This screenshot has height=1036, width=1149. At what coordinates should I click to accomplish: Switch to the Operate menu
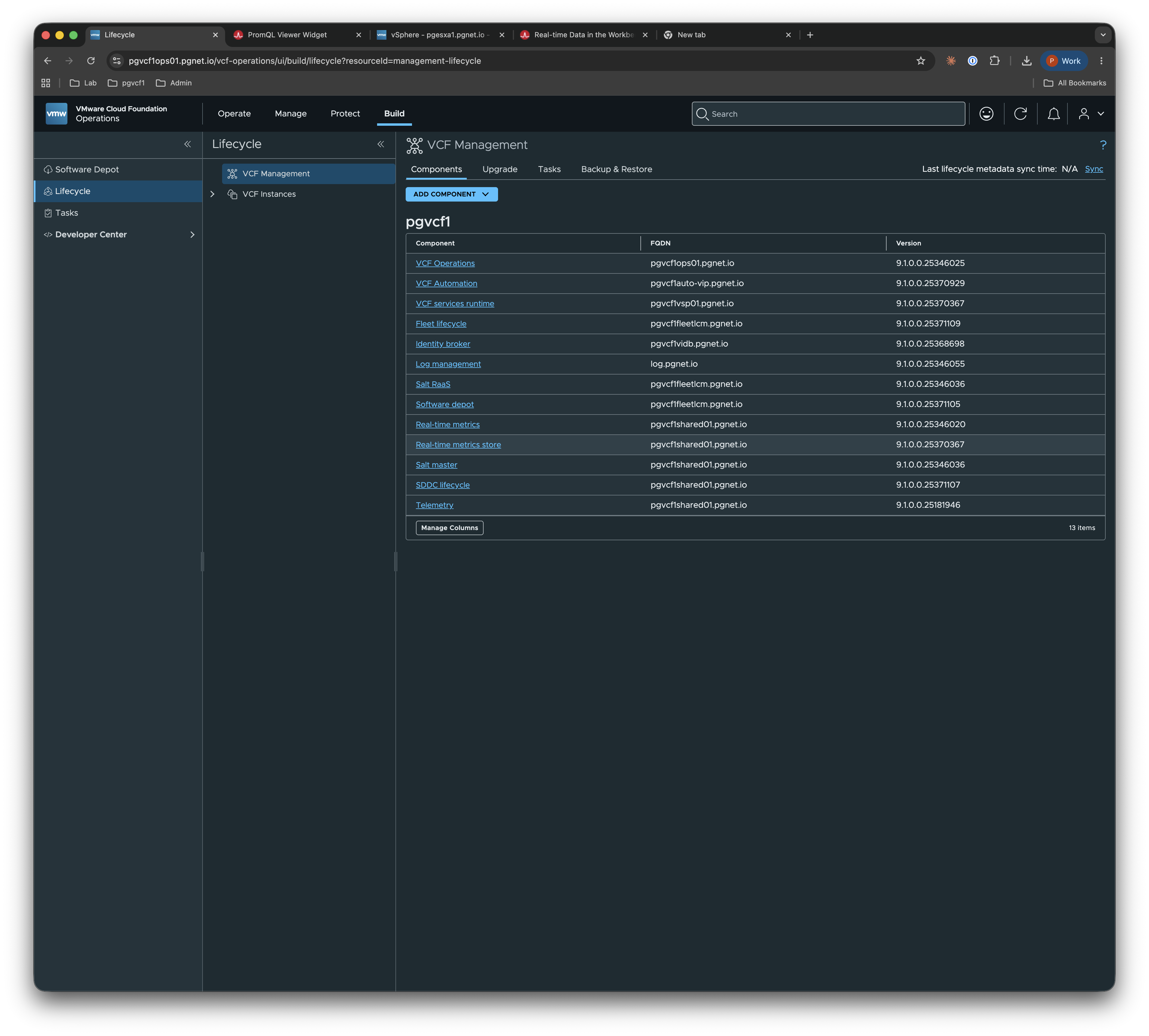point(234,114)
